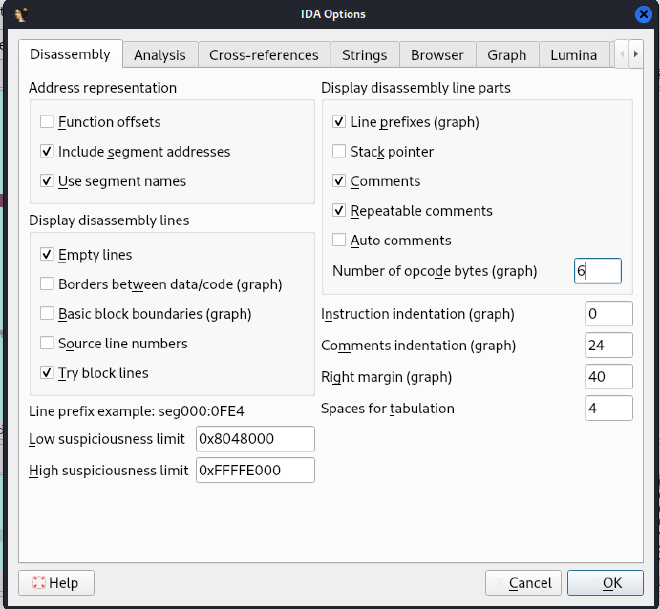Screen dimensions: 660x609
Task: Uncheck the Comments checkbox
Action: [339, 181]
